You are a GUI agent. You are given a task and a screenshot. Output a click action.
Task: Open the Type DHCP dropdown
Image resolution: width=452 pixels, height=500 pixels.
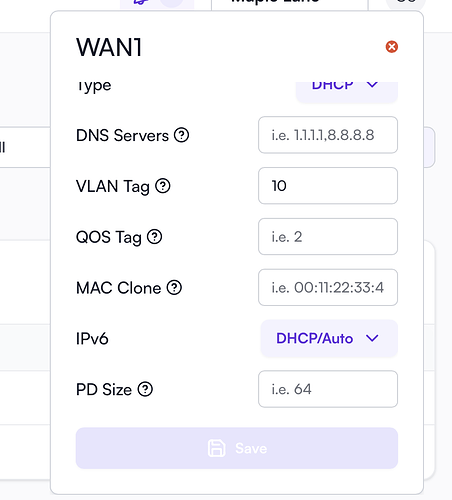[347, 90]
